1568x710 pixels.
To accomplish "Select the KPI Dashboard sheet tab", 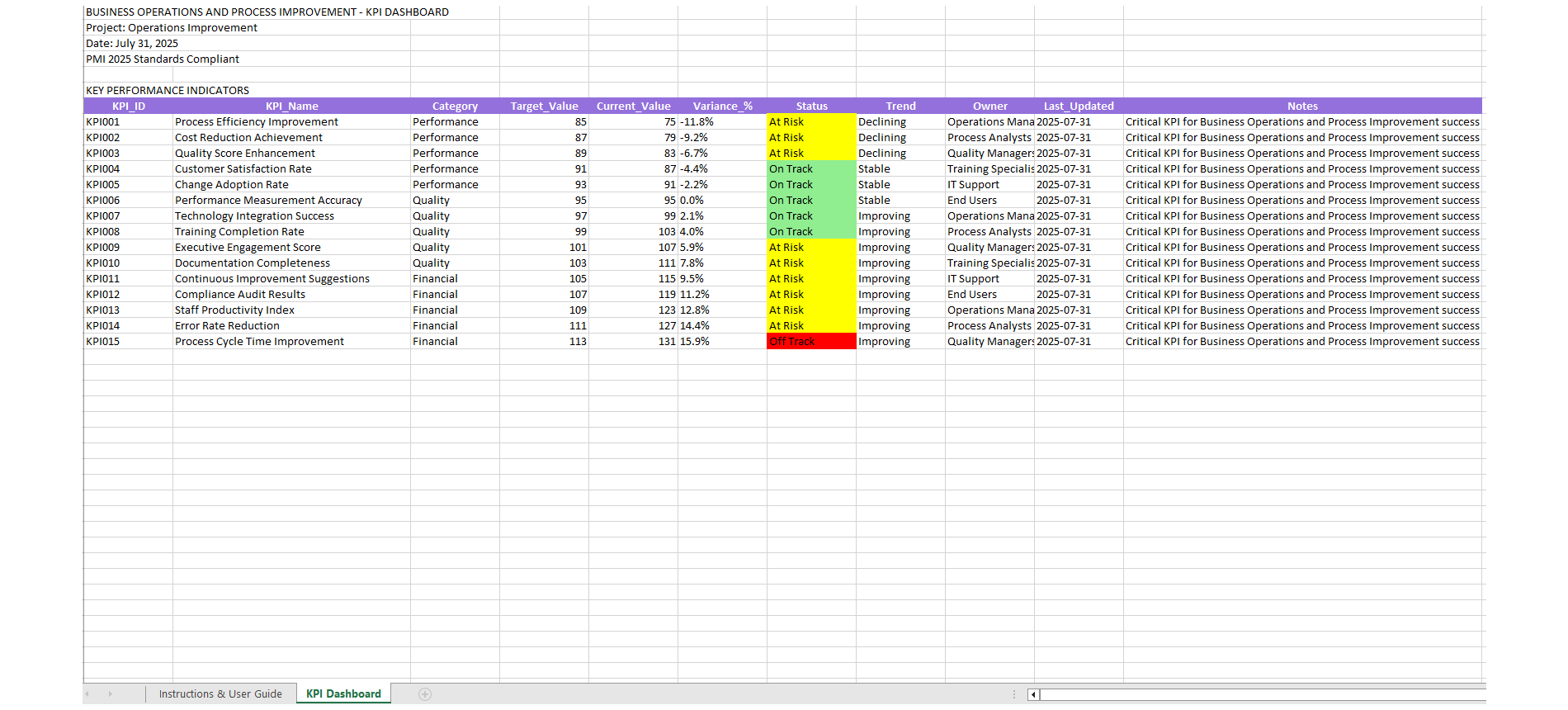I will 343,694.
